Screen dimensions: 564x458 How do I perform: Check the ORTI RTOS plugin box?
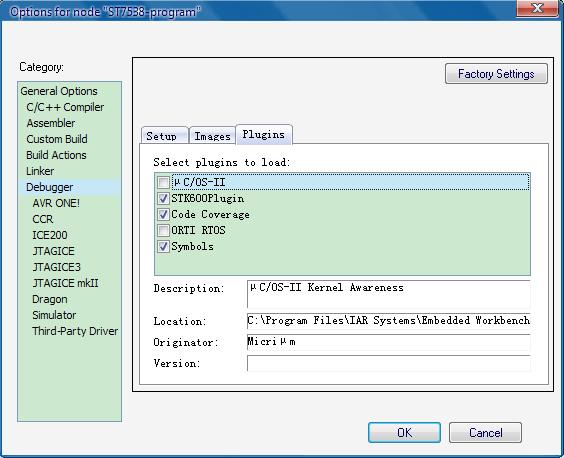pos(163,230)
